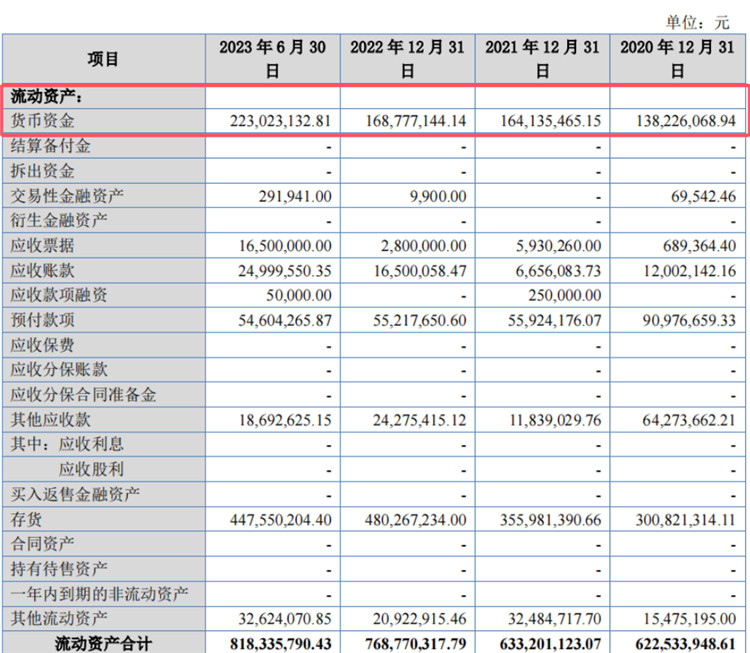Select the value 2,800,000.00
This screenshot has height=653, width=750.
(x=424, y=246)
